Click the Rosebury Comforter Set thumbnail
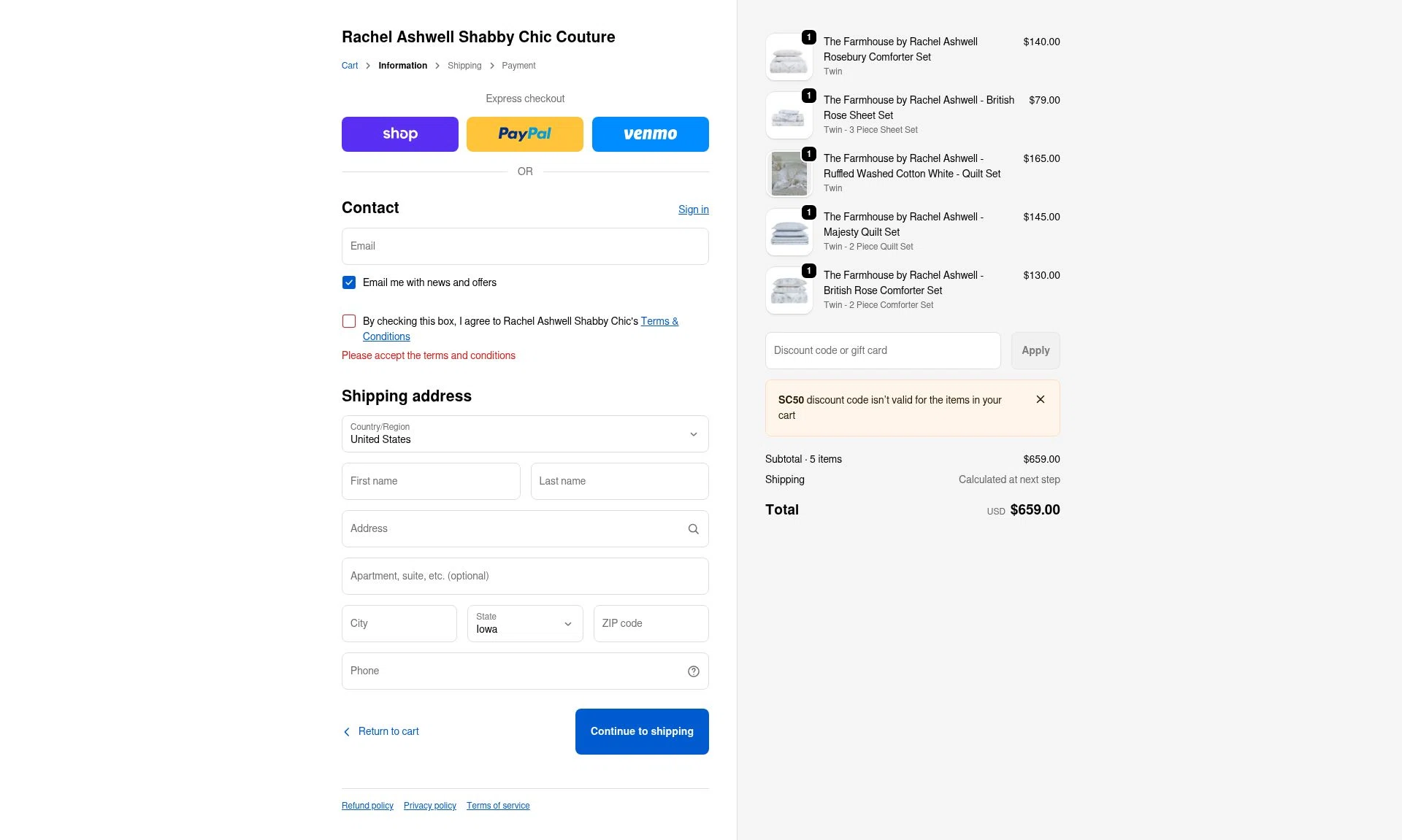The image size is (1402, 840). [789, 58]
